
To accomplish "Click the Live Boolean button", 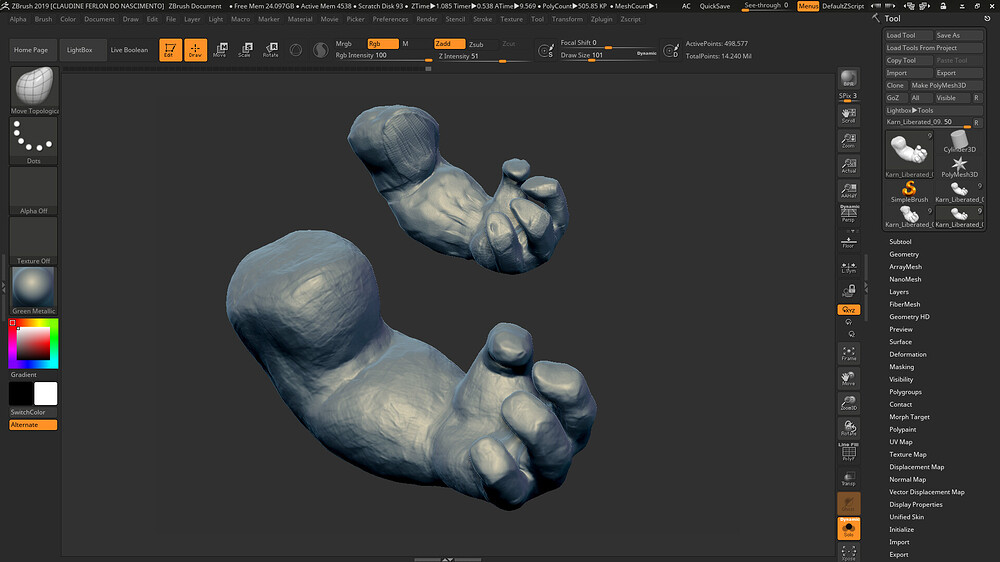I will (x=129, y=50).
